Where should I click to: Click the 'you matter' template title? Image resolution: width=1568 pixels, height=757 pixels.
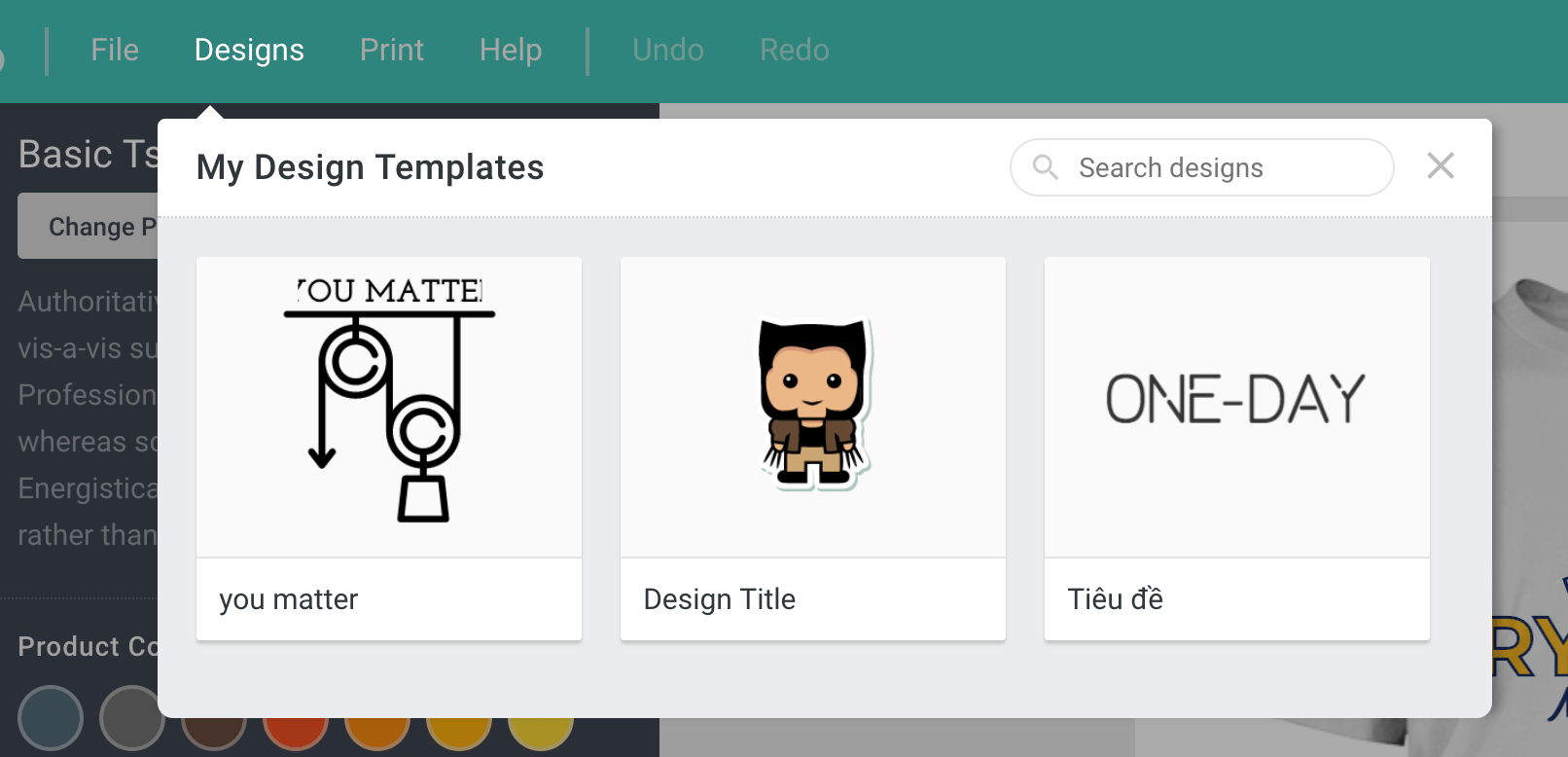coord(289,599)
